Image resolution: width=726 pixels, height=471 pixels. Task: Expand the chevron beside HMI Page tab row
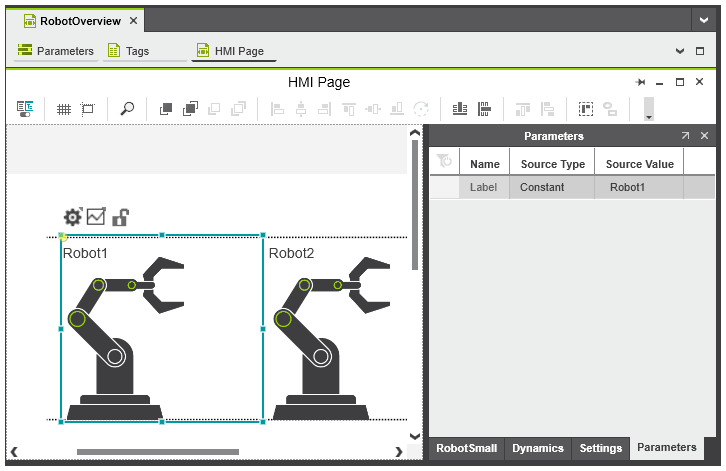click(x=679, y=51)
